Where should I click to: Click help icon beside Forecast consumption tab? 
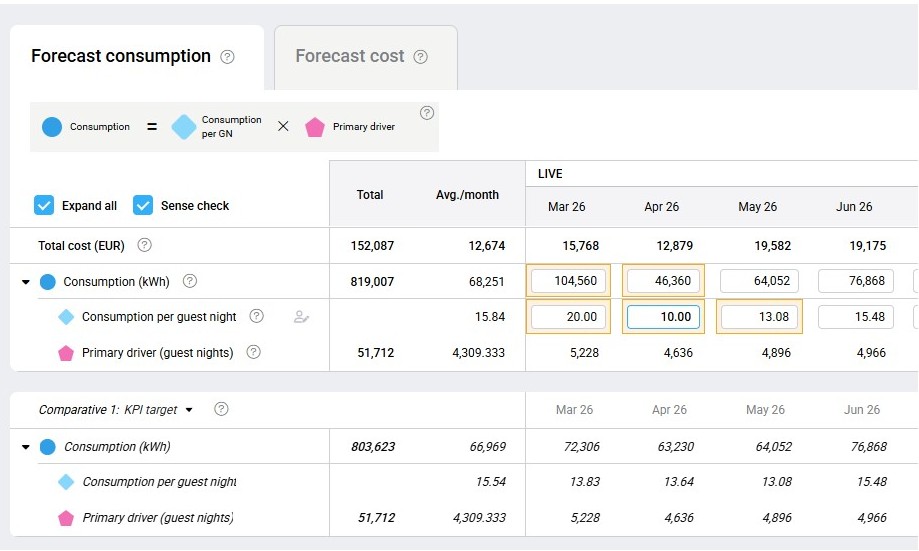tap(227, 57)
